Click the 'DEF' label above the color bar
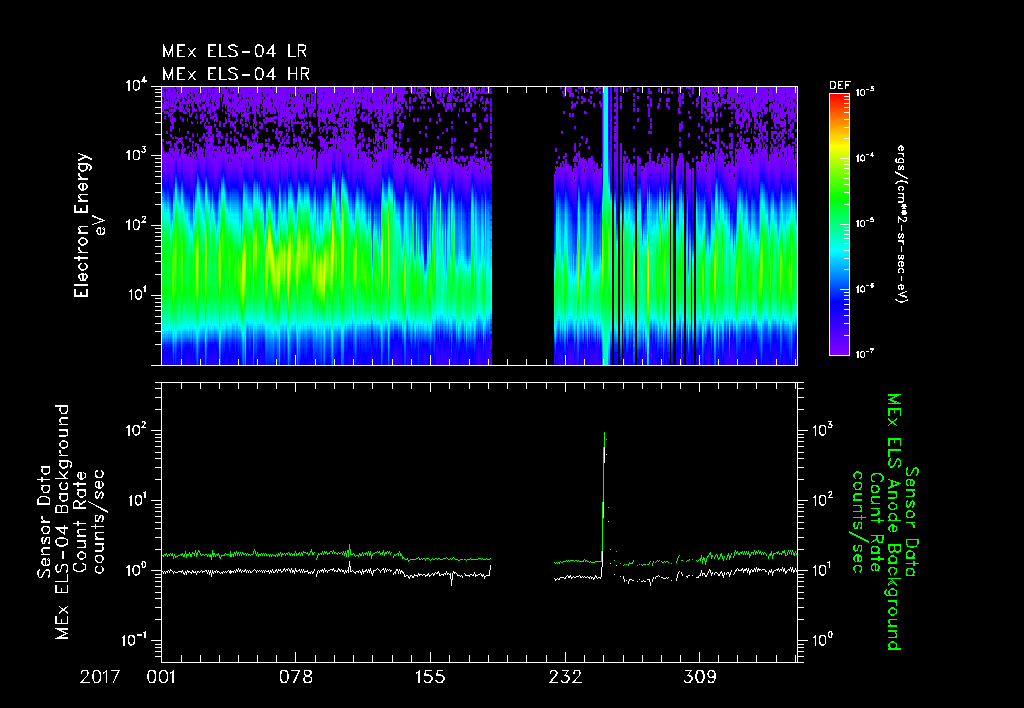 pyautogui.click(x=839, y=86)
